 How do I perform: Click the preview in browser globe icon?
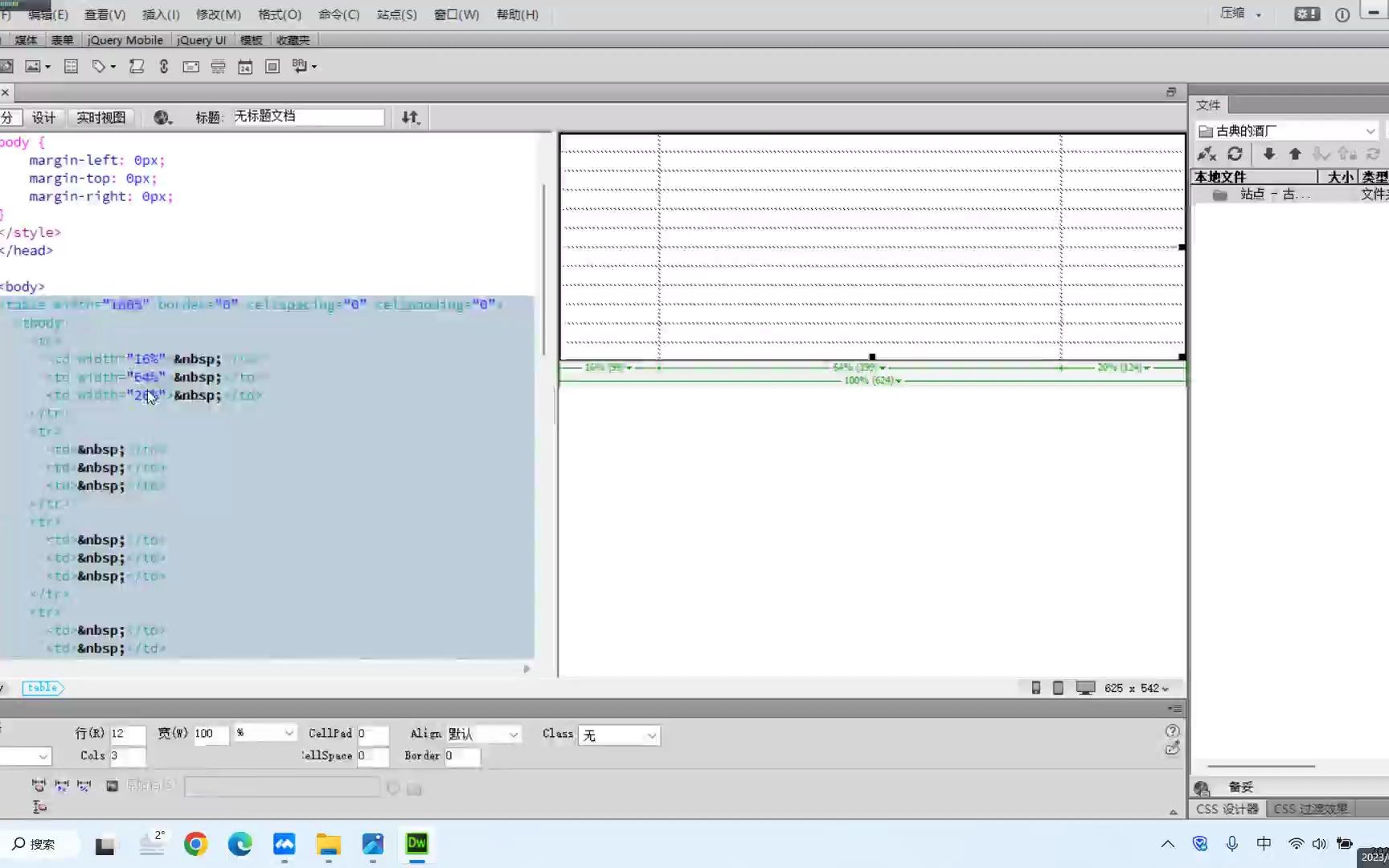coord(162,118)
